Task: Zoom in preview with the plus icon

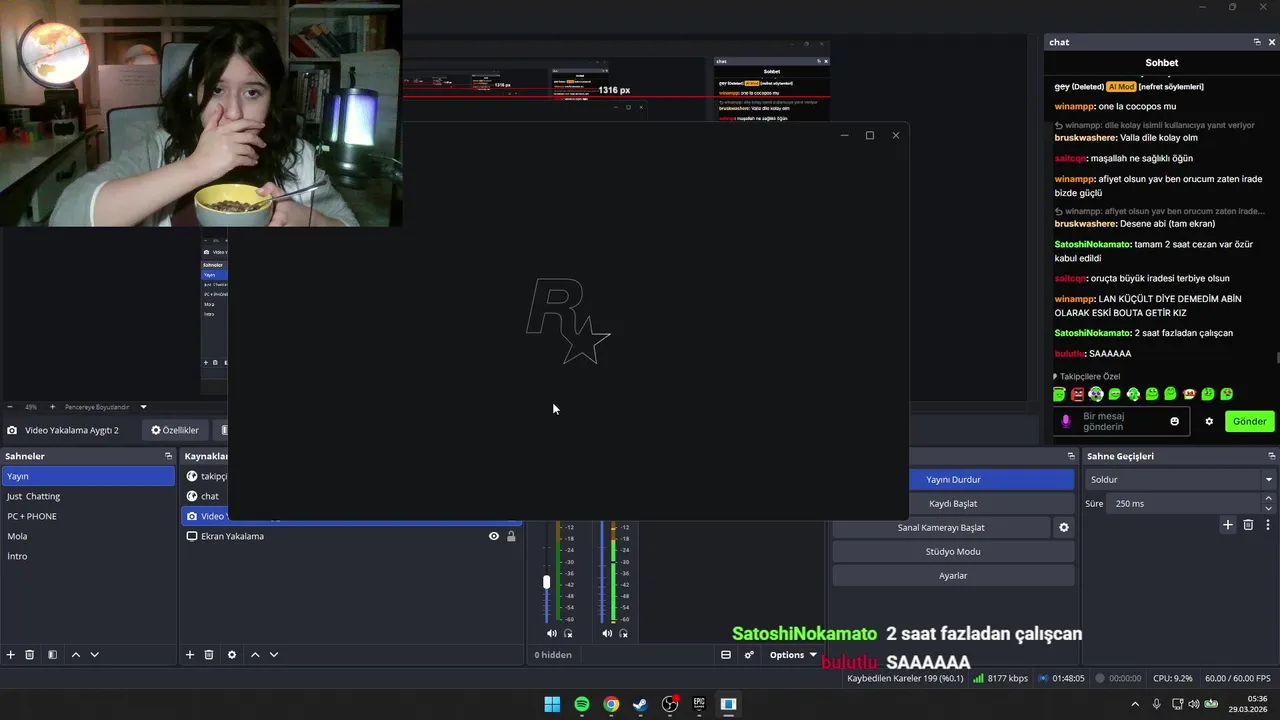Action: [x=52, y=407]
